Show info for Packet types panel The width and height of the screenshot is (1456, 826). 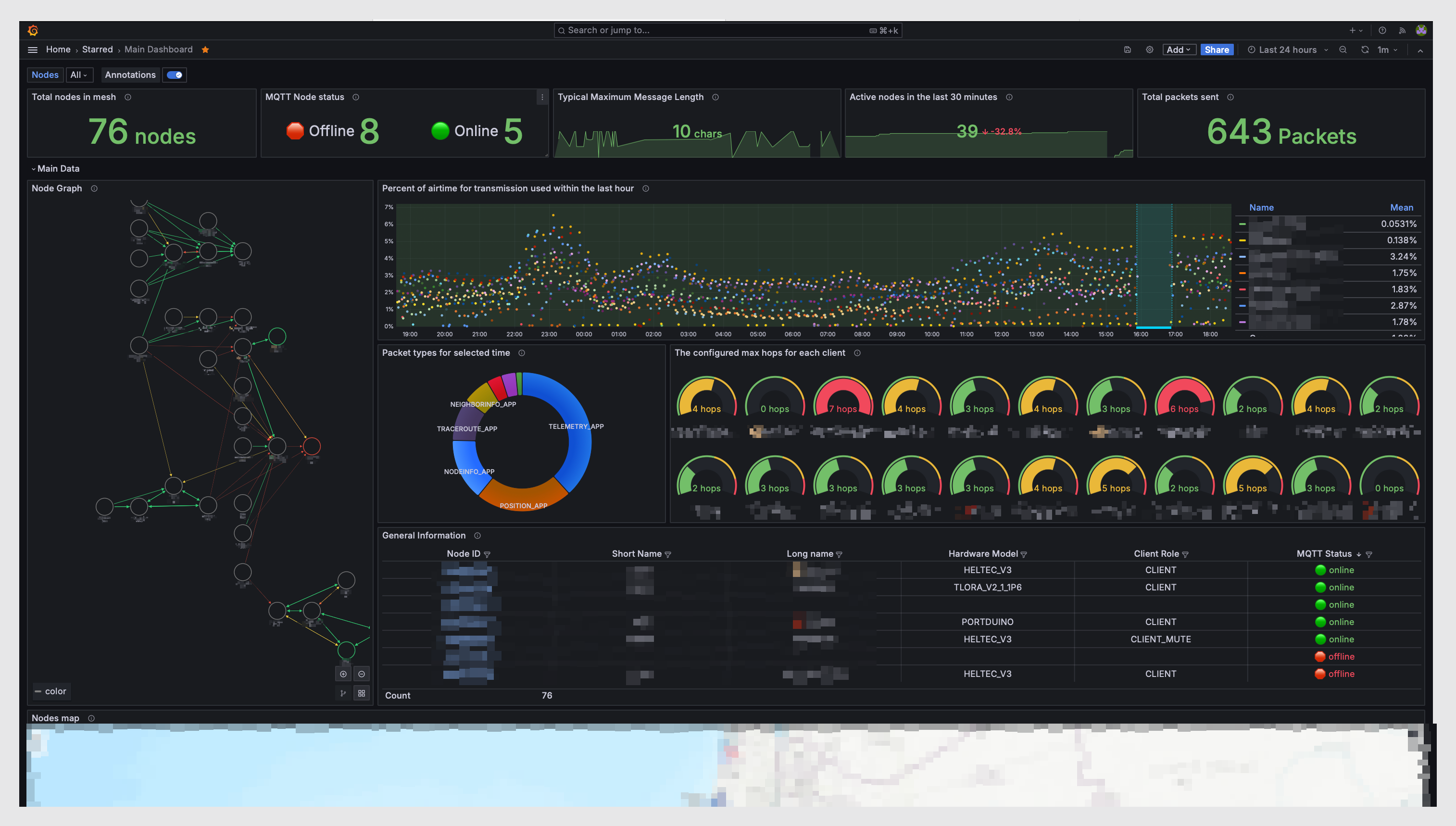522,353
